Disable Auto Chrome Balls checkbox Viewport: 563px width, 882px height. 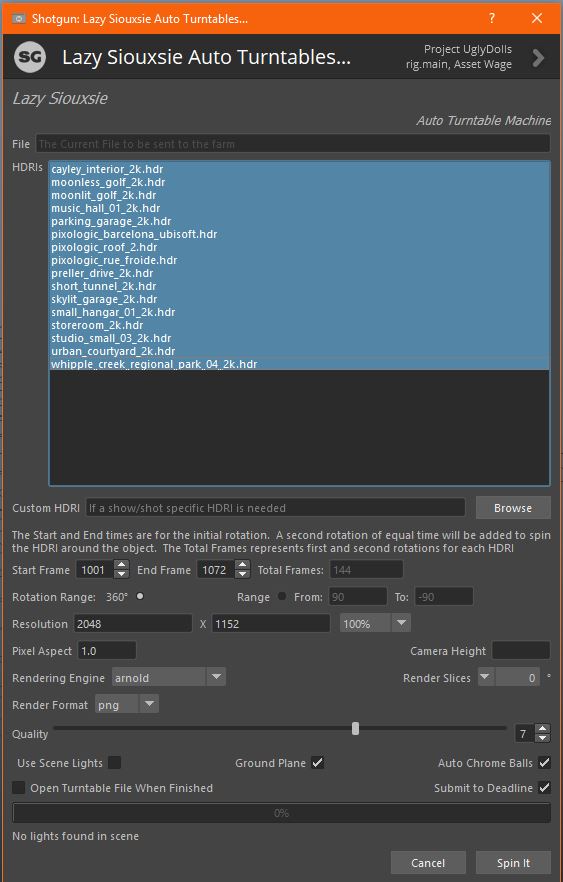[x=544, y=762]
